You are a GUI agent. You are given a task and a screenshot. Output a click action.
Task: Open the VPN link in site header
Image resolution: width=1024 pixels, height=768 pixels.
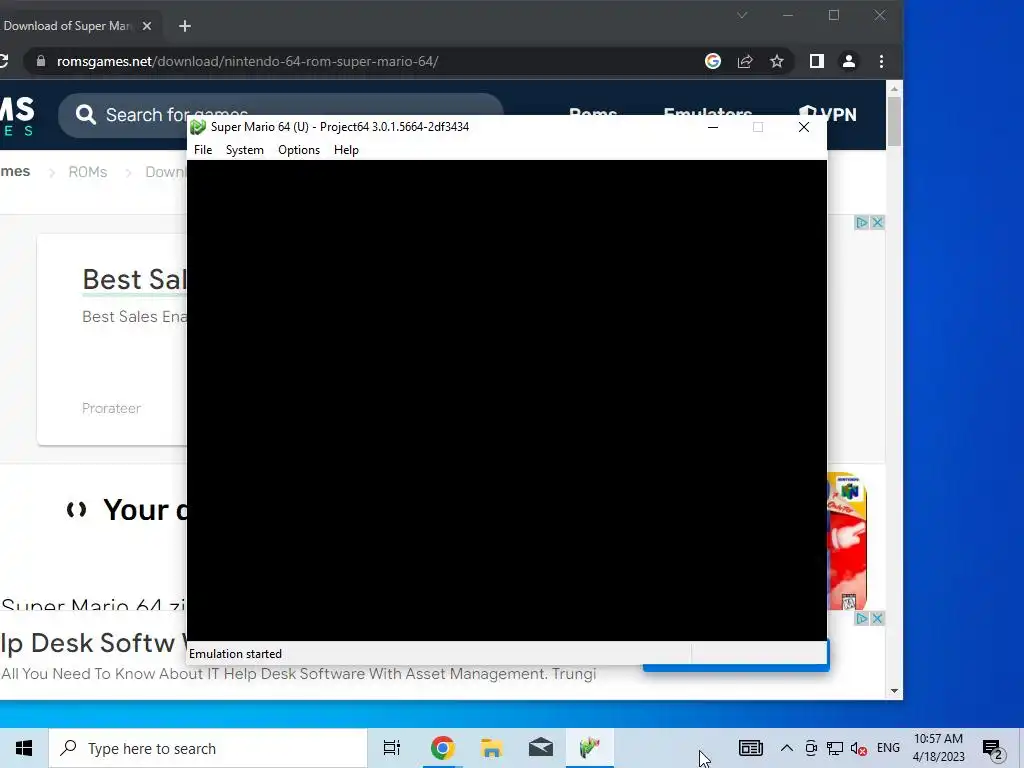(827, 114)
